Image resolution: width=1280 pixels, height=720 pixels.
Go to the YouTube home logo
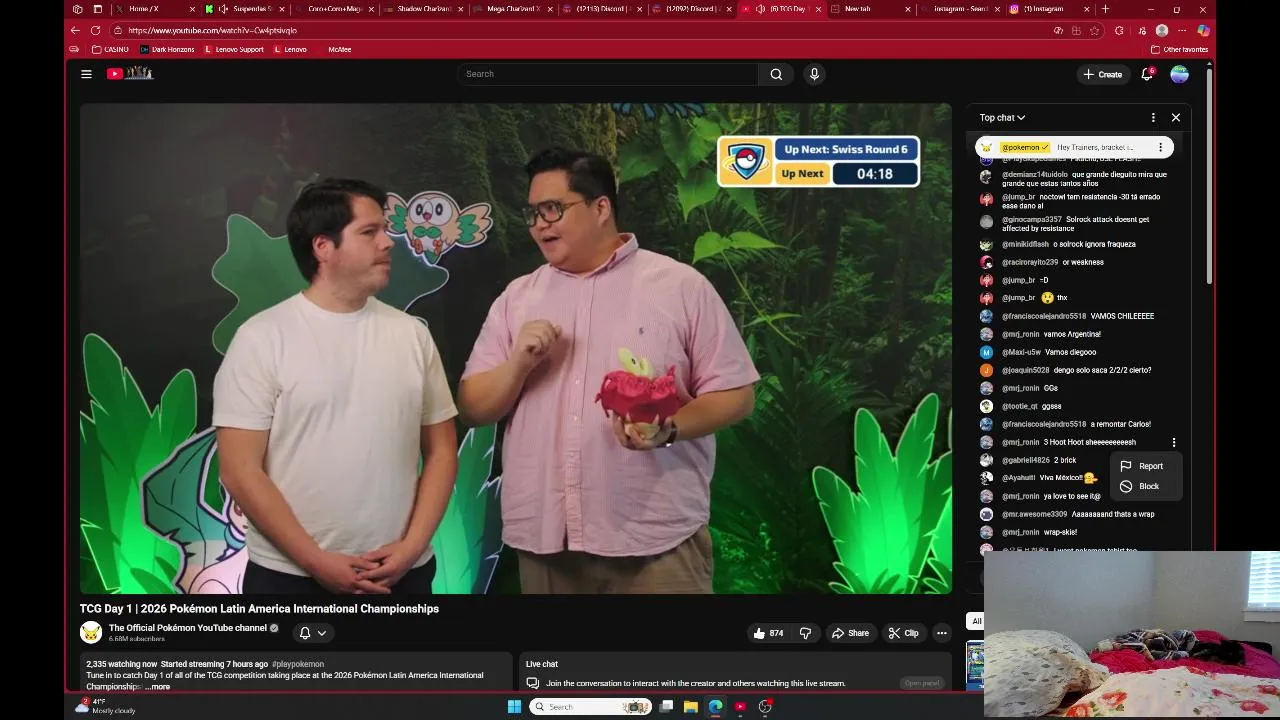tap(130, 73)
